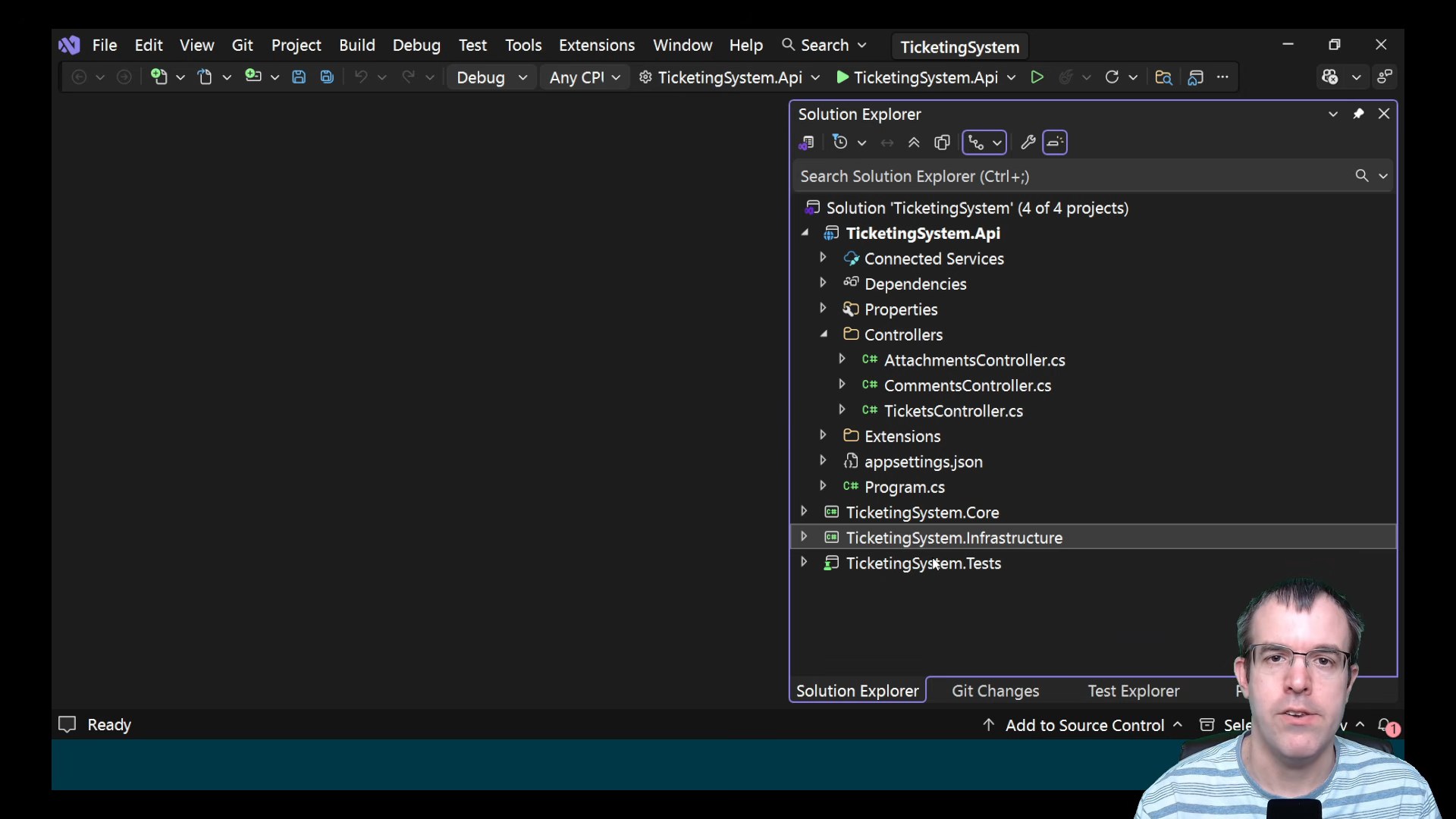Viewport: 1456px width, 819px height.
Task: Open the Git menu
Action: click(x=242, y=45)
